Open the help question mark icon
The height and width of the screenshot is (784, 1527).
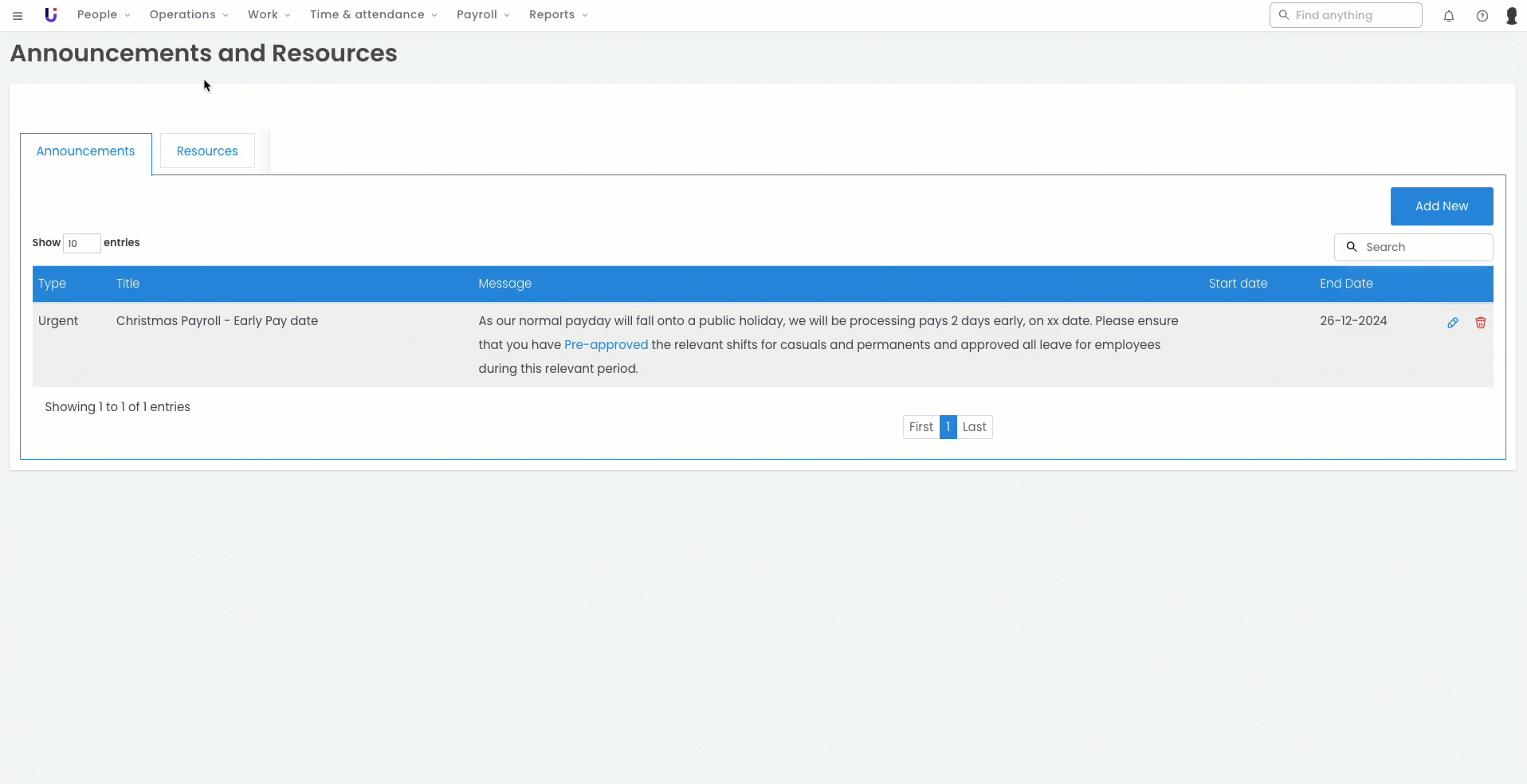(1482, 16)
